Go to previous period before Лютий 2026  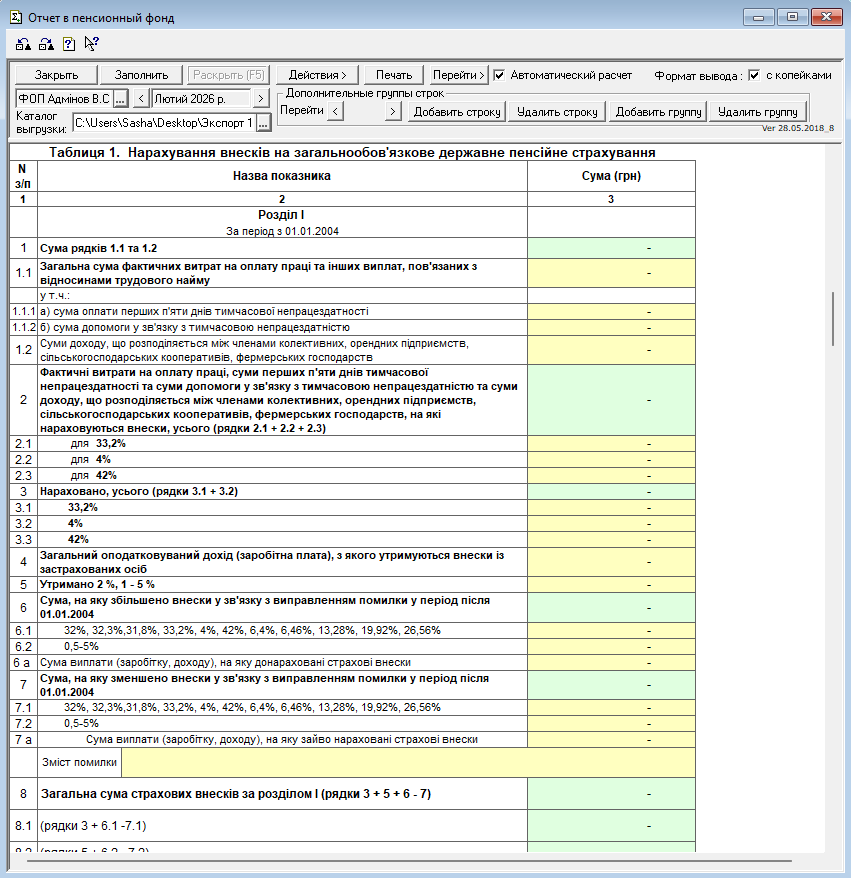(141, 99)
